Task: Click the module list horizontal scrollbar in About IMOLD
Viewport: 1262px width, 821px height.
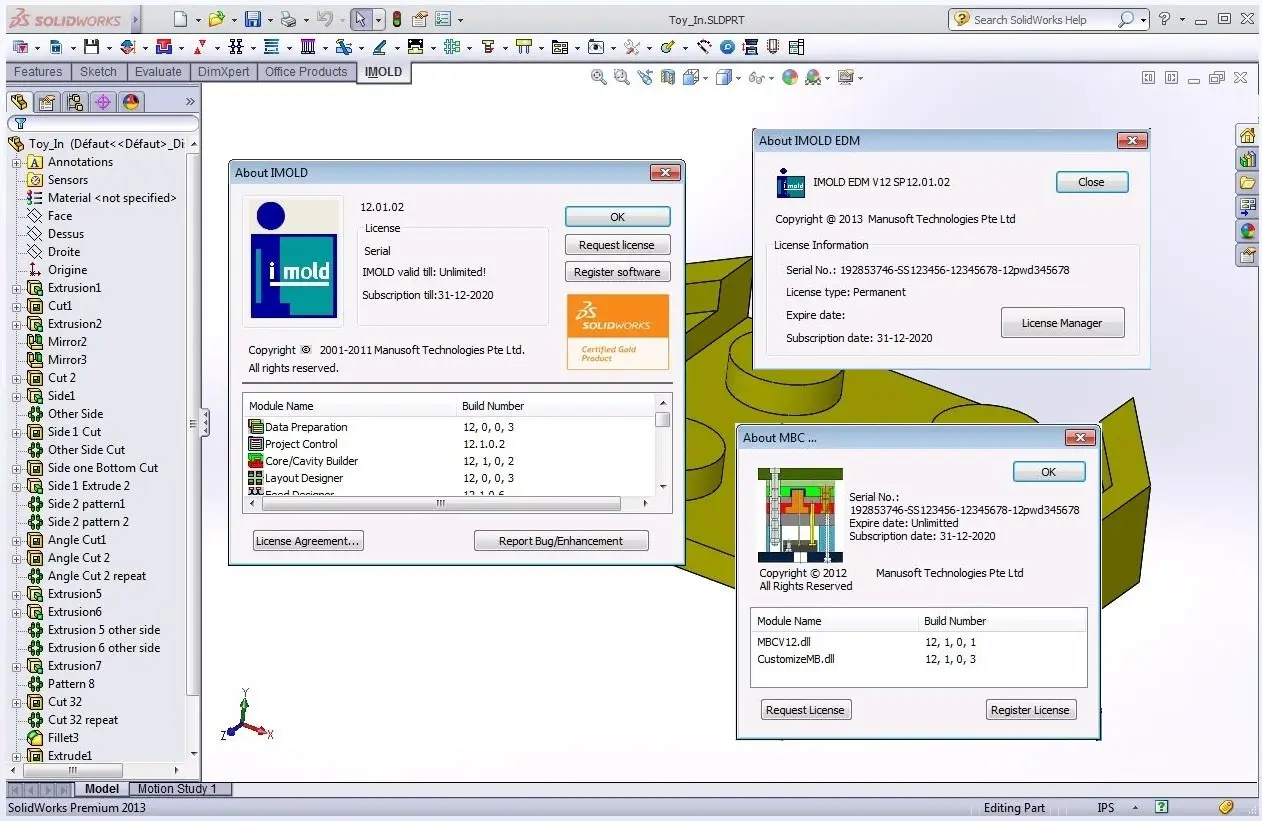Action: (x=450, y=504)
